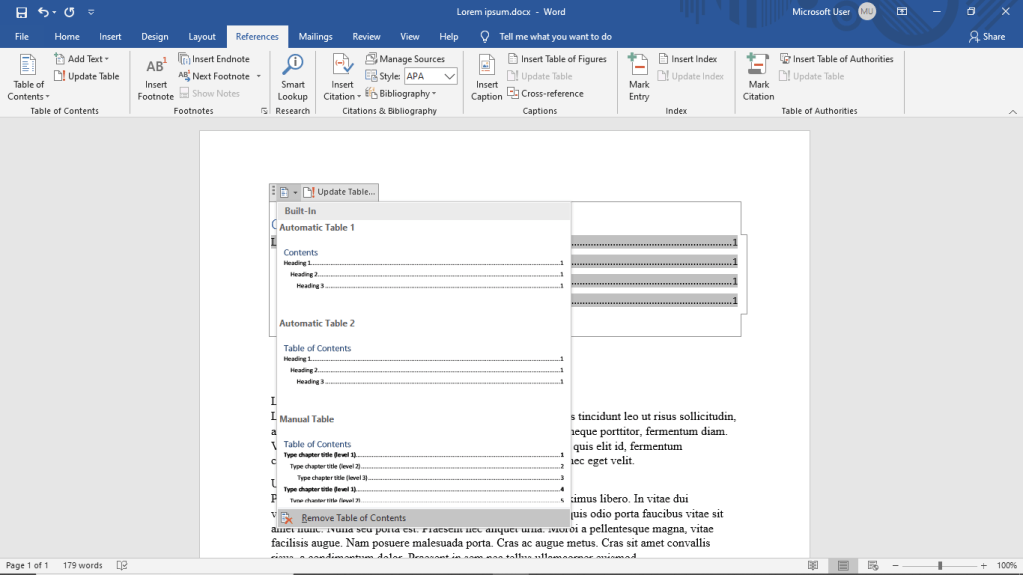Switch to Read Mode view
The height and width of the screenshot is (575, 1023).
pos(813,565)
